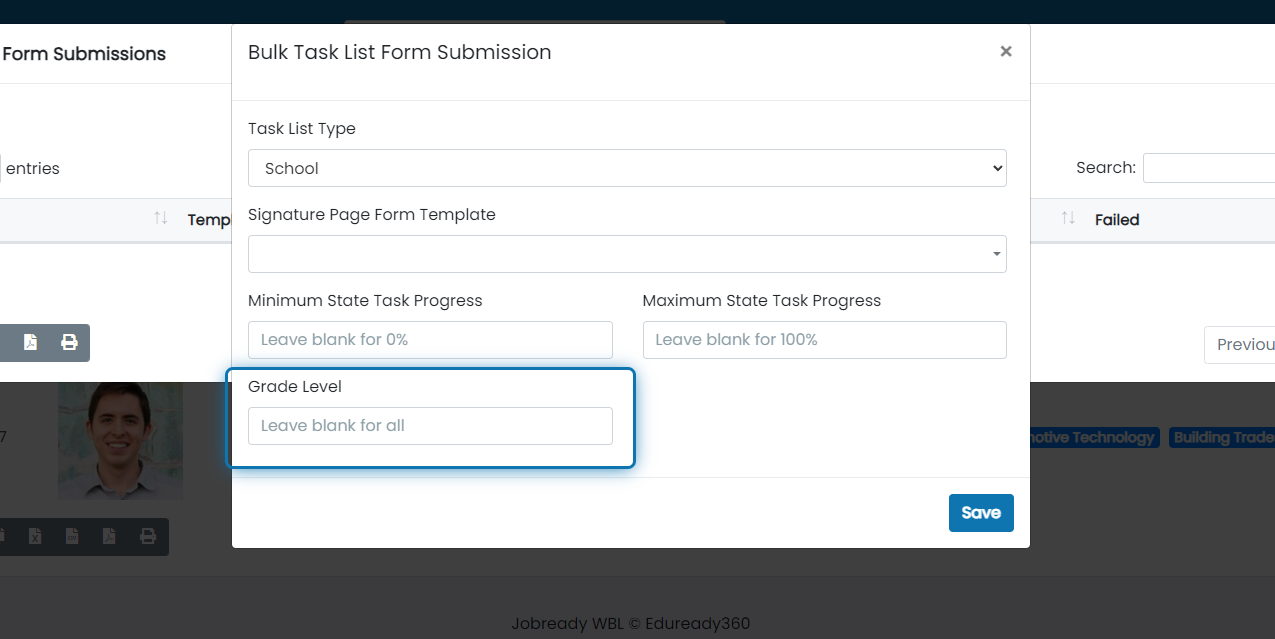1275x639 pixels.
Task: Open the Task List Type dropdown
Action: click(x=627, y=168)
